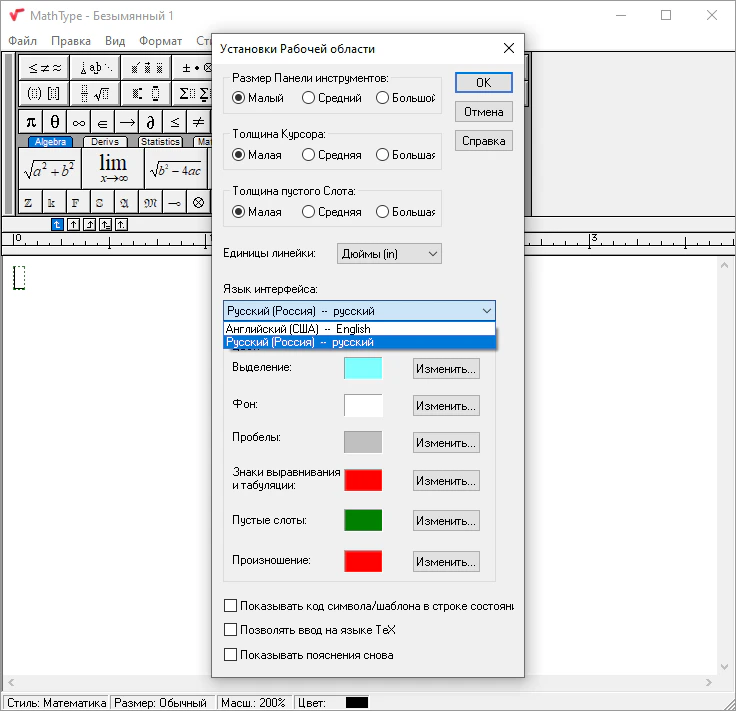
Task: Click the theta symbol button
Action: (x=55, y=121)
